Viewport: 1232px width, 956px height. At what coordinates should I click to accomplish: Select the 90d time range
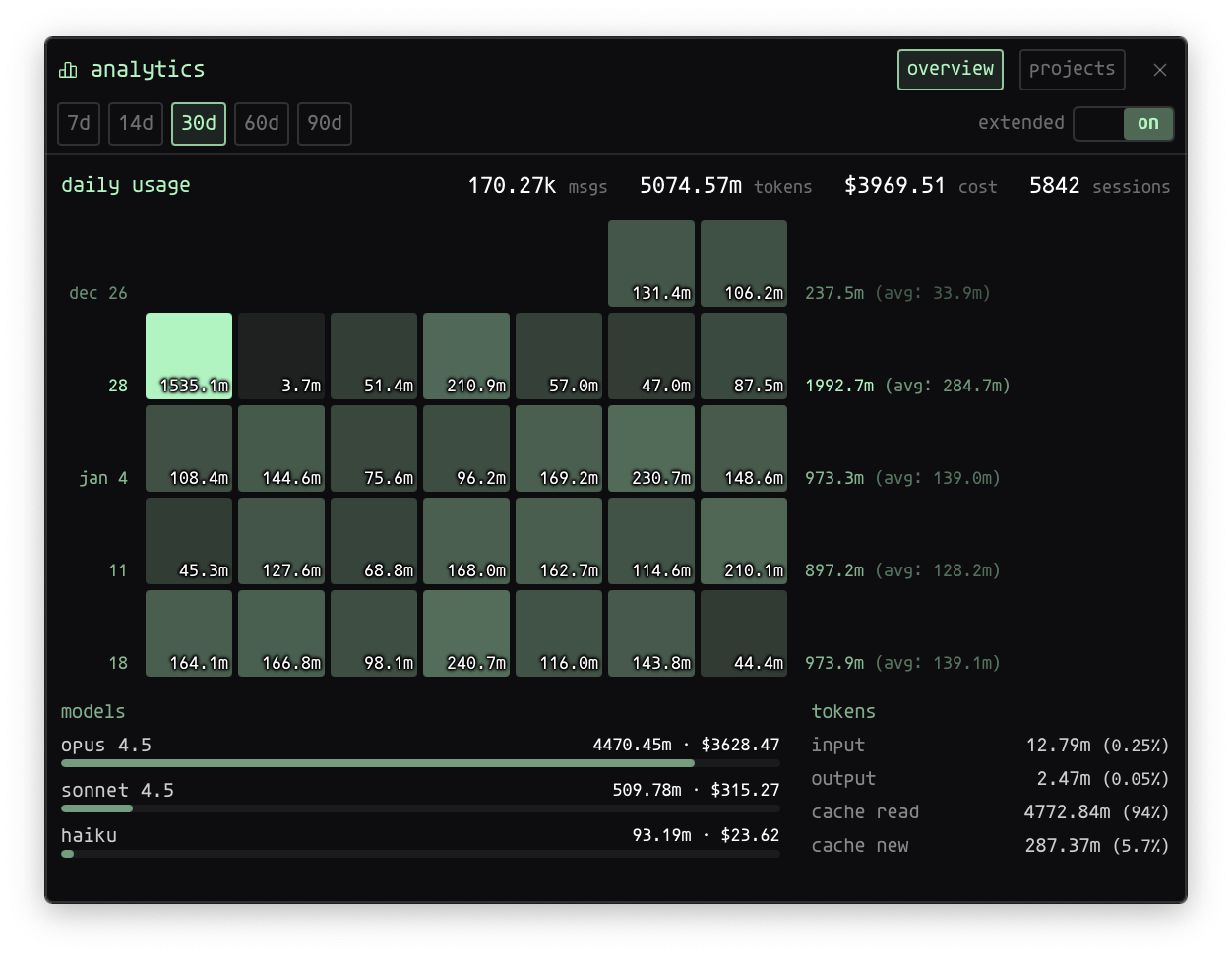324,123
